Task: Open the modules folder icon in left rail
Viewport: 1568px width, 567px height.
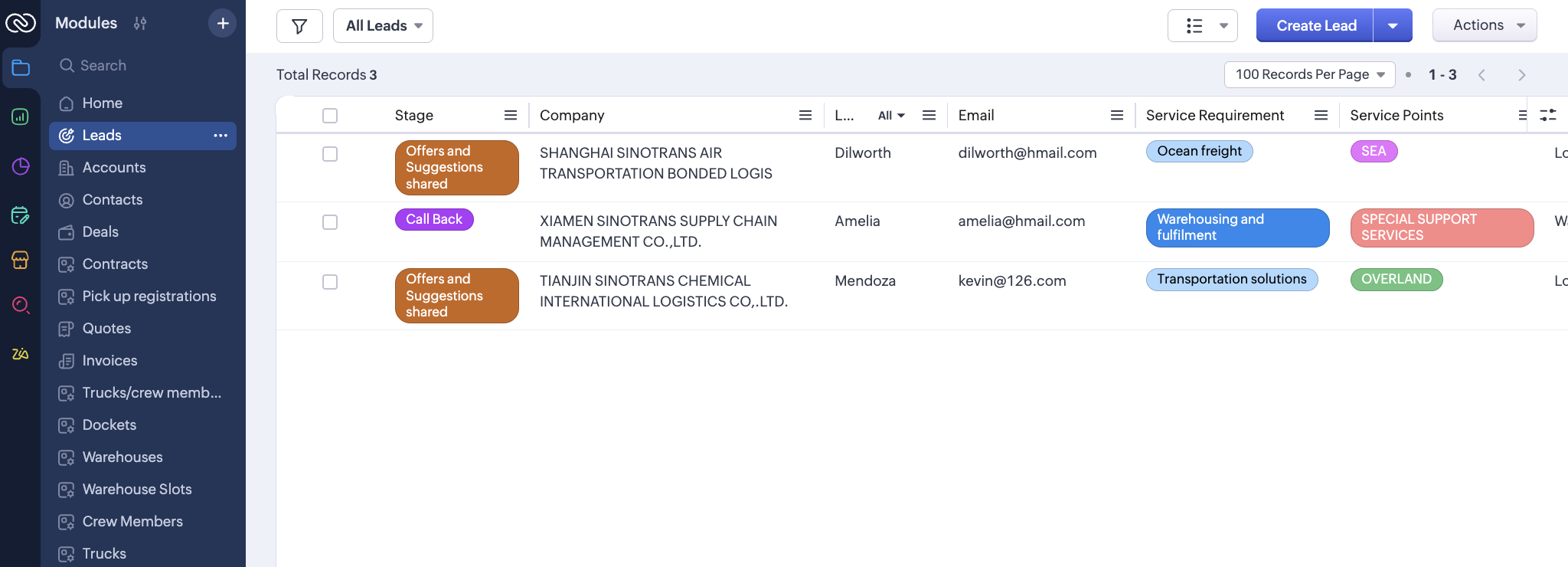Action: coord(21,68)
